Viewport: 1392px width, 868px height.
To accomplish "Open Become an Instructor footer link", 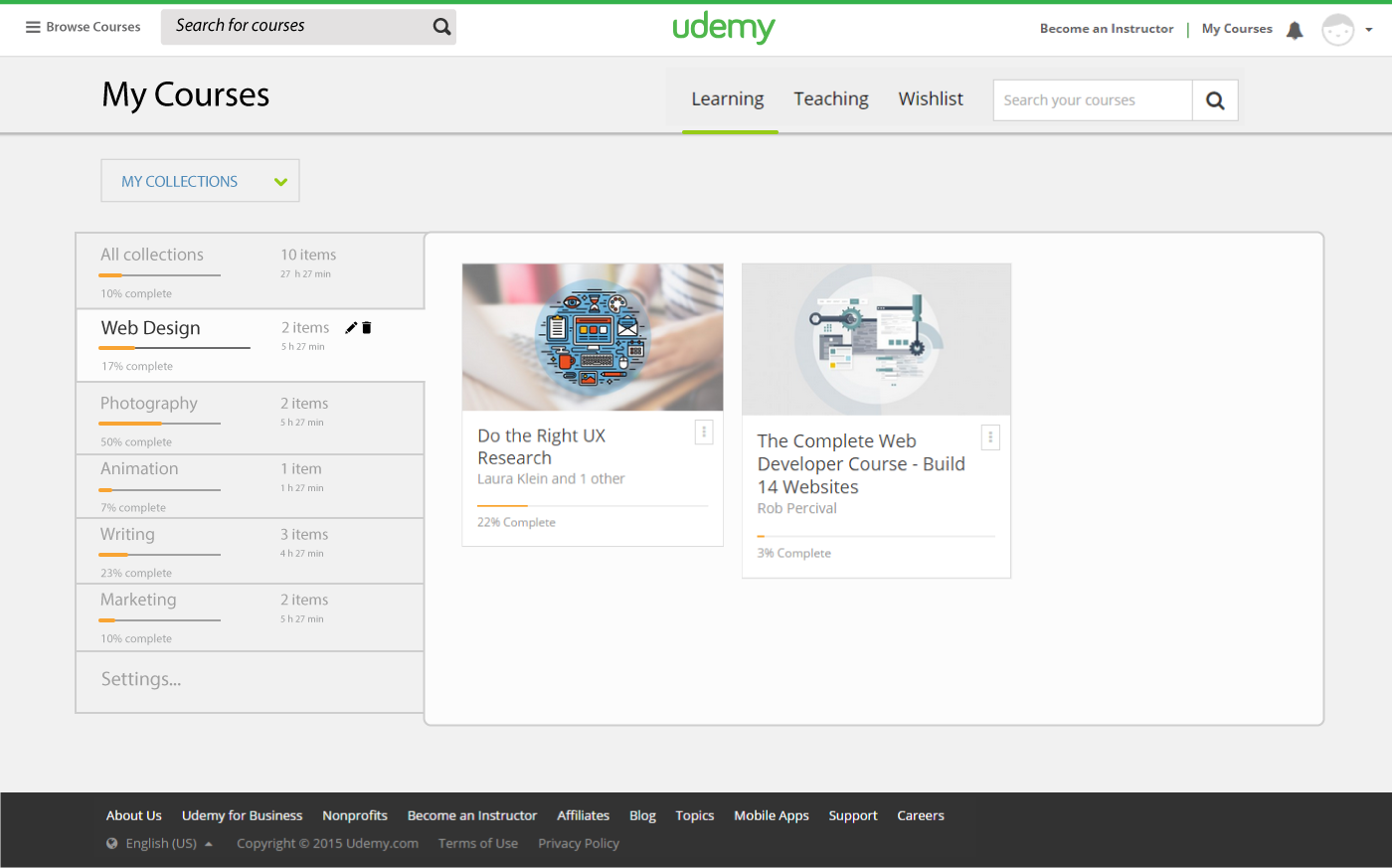I will (x=472, y=815).
